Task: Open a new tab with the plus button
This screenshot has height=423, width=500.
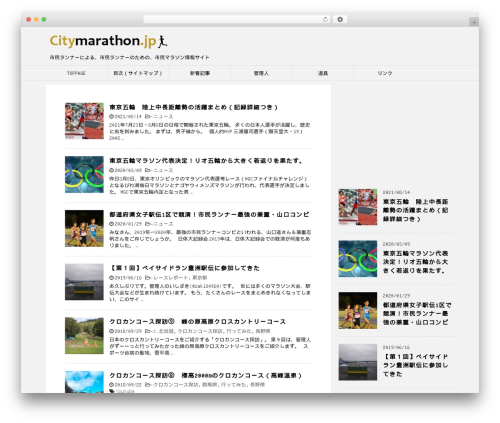Action: 474,22
